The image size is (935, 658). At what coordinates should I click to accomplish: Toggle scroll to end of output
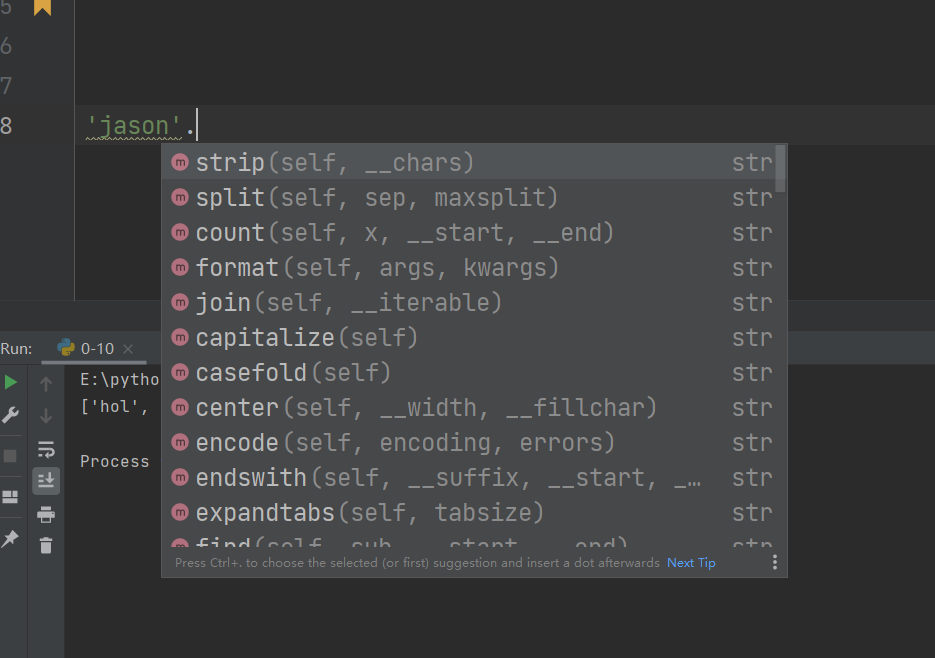(46, 481)
